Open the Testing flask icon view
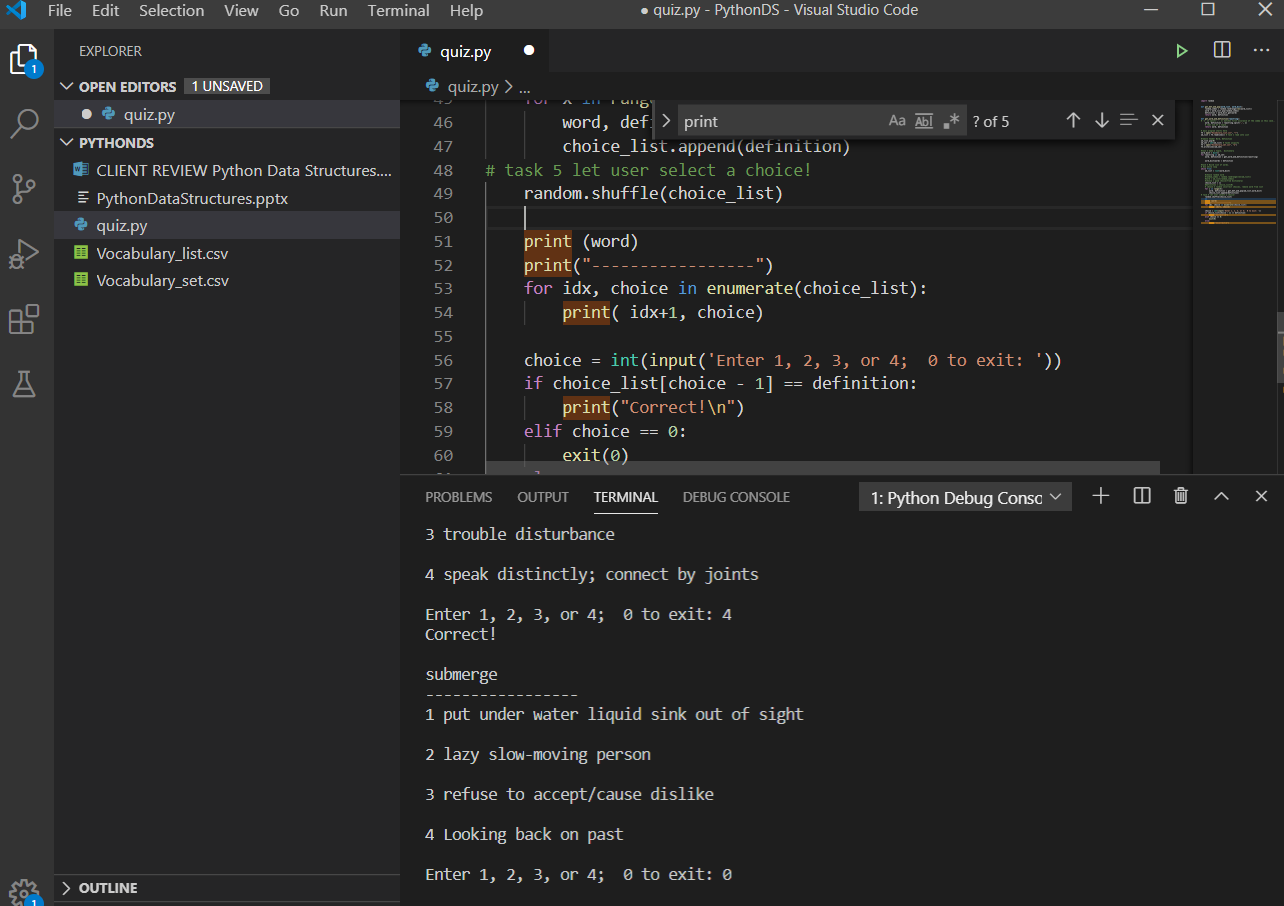 click(24, 383)
